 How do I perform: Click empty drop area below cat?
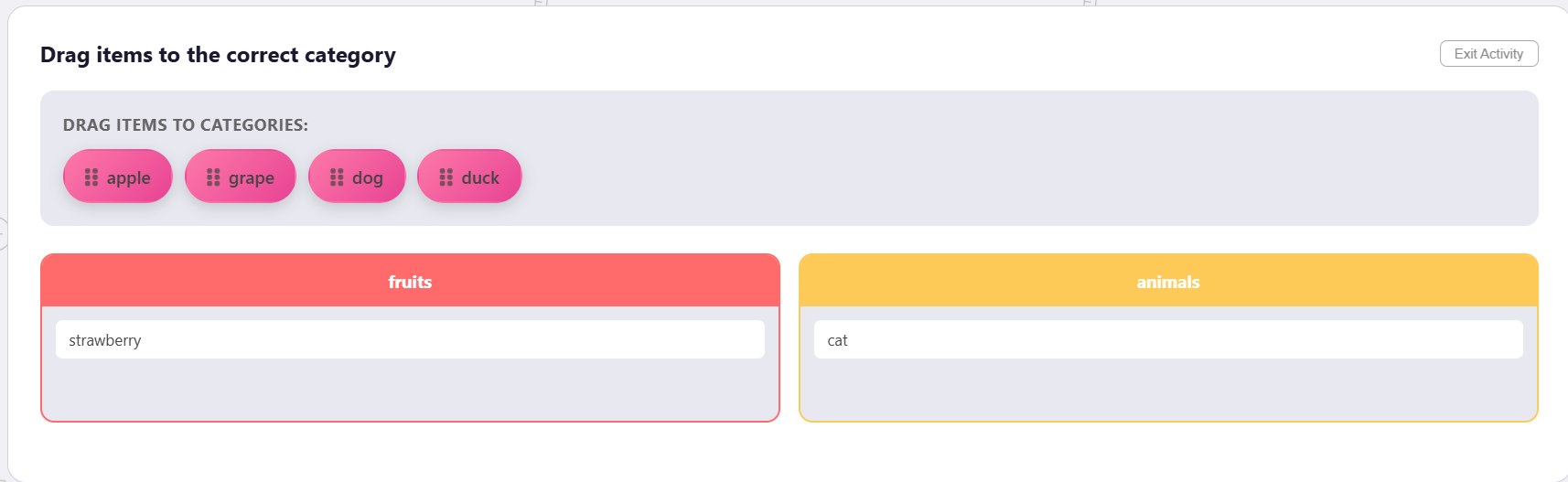[x=1168, y=389]
